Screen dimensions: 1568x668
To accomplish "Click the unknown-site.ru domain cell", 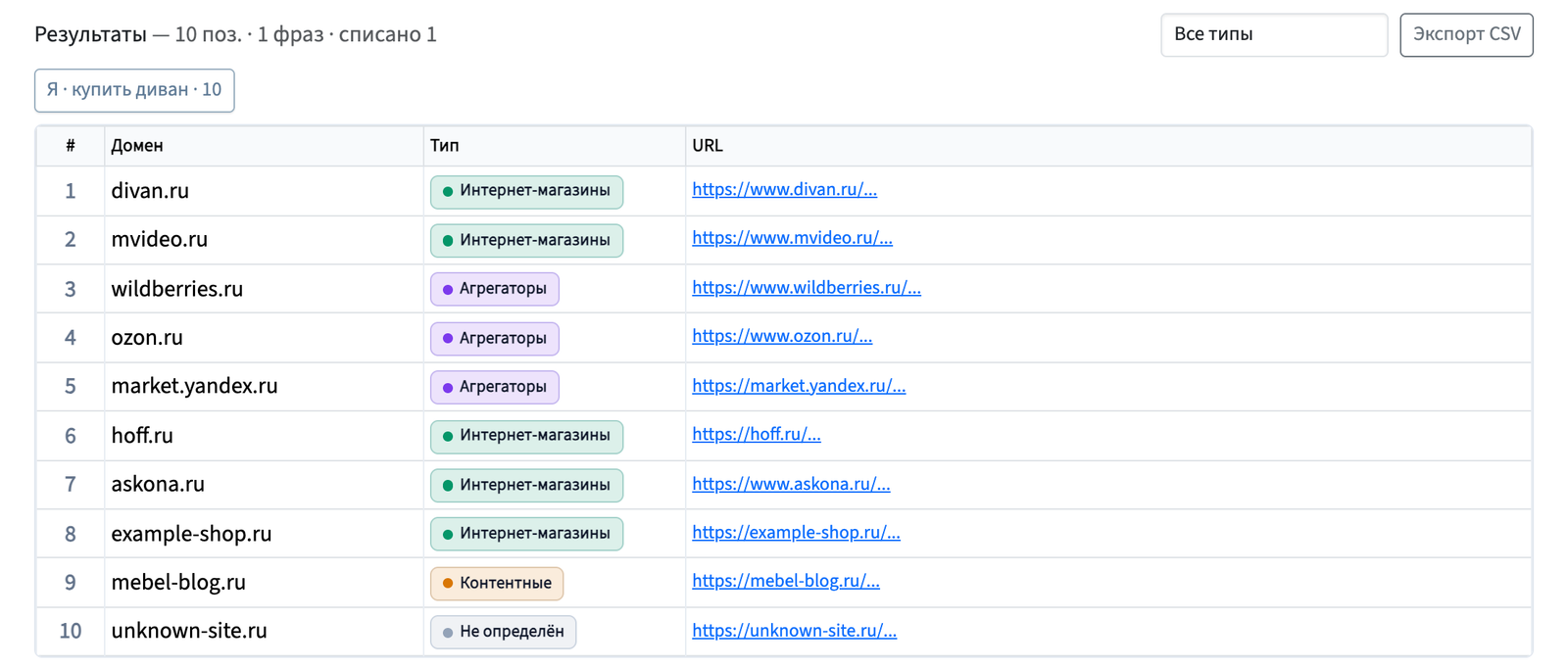I will (x=264, y=632).
